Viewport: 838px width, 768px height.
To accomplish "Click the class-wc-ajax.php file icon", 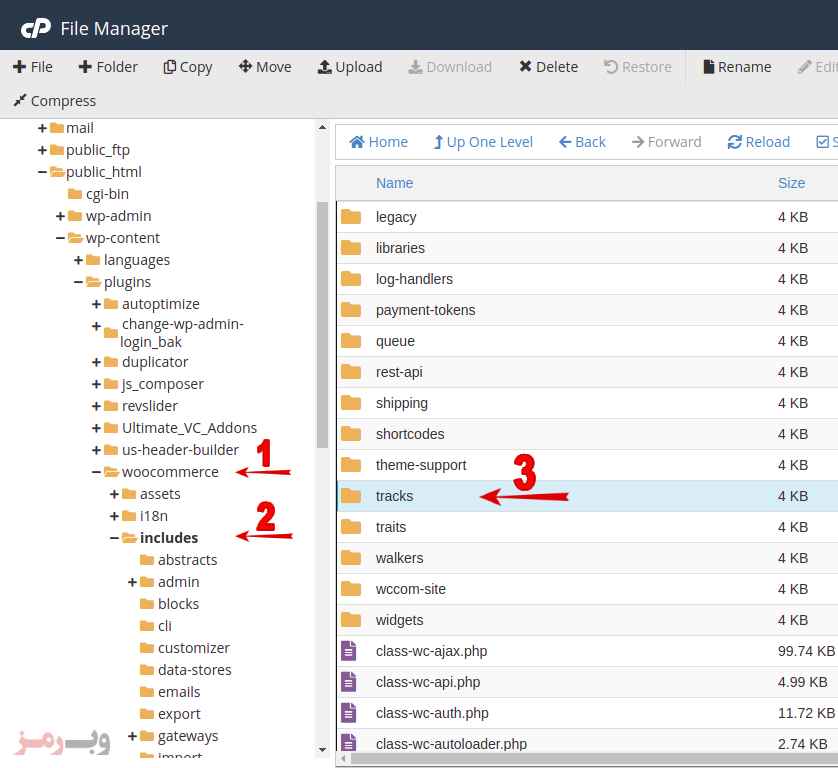I will (x=348, y=651).
